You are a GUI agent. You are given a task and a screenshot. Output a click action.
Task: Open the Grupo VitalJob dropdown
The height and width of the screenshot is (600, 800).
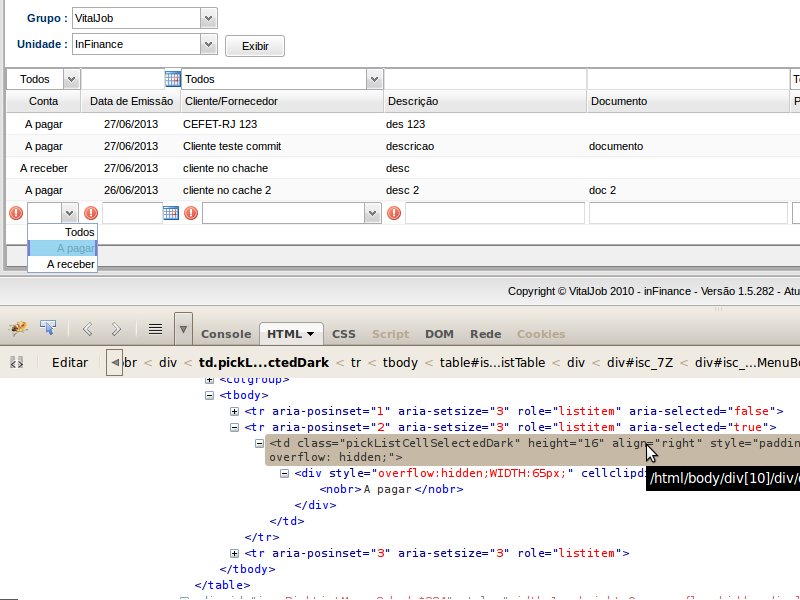coord(208,18)
